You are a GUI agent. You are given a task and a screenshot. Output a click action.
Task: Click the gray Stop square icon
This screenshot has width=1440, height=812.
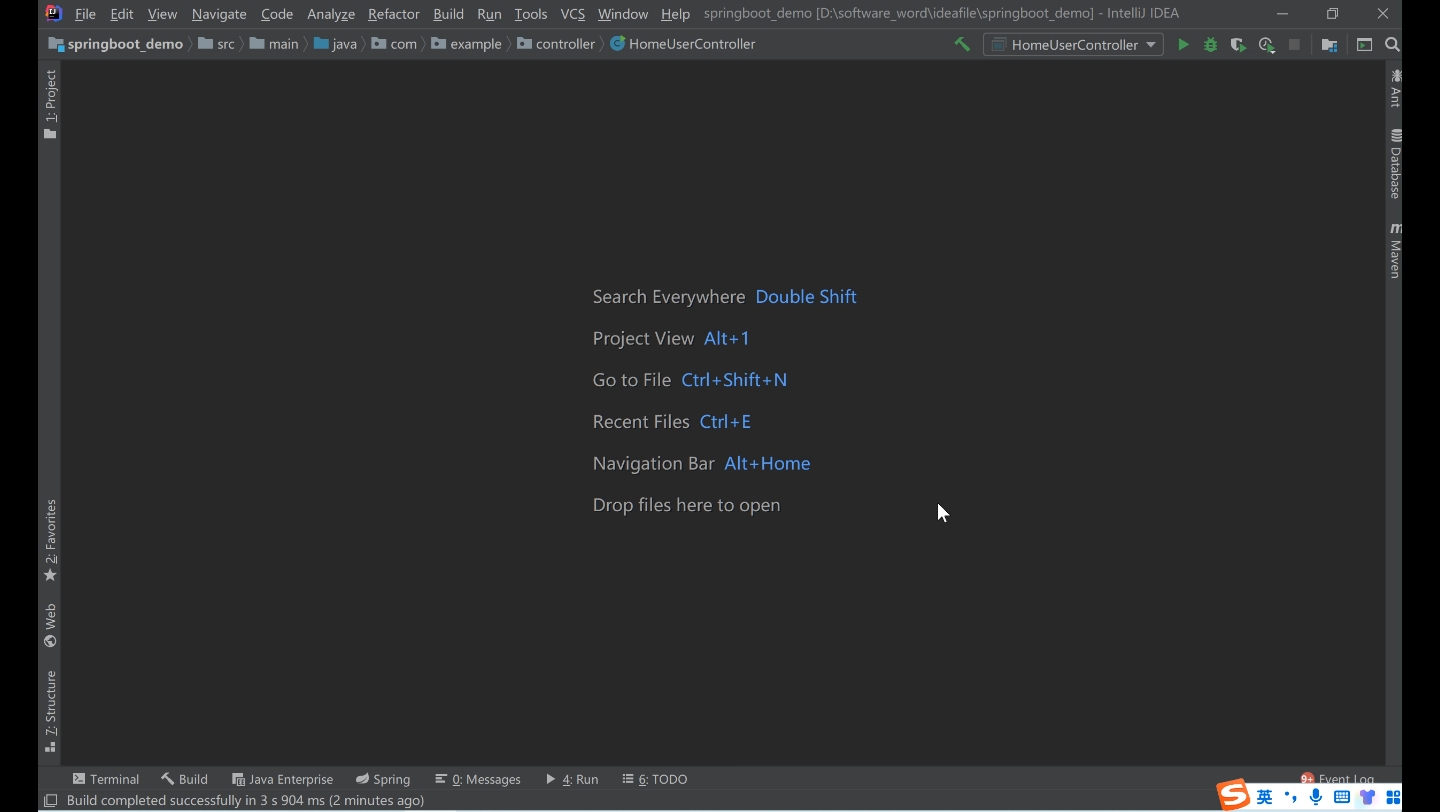pos(1294,44)
